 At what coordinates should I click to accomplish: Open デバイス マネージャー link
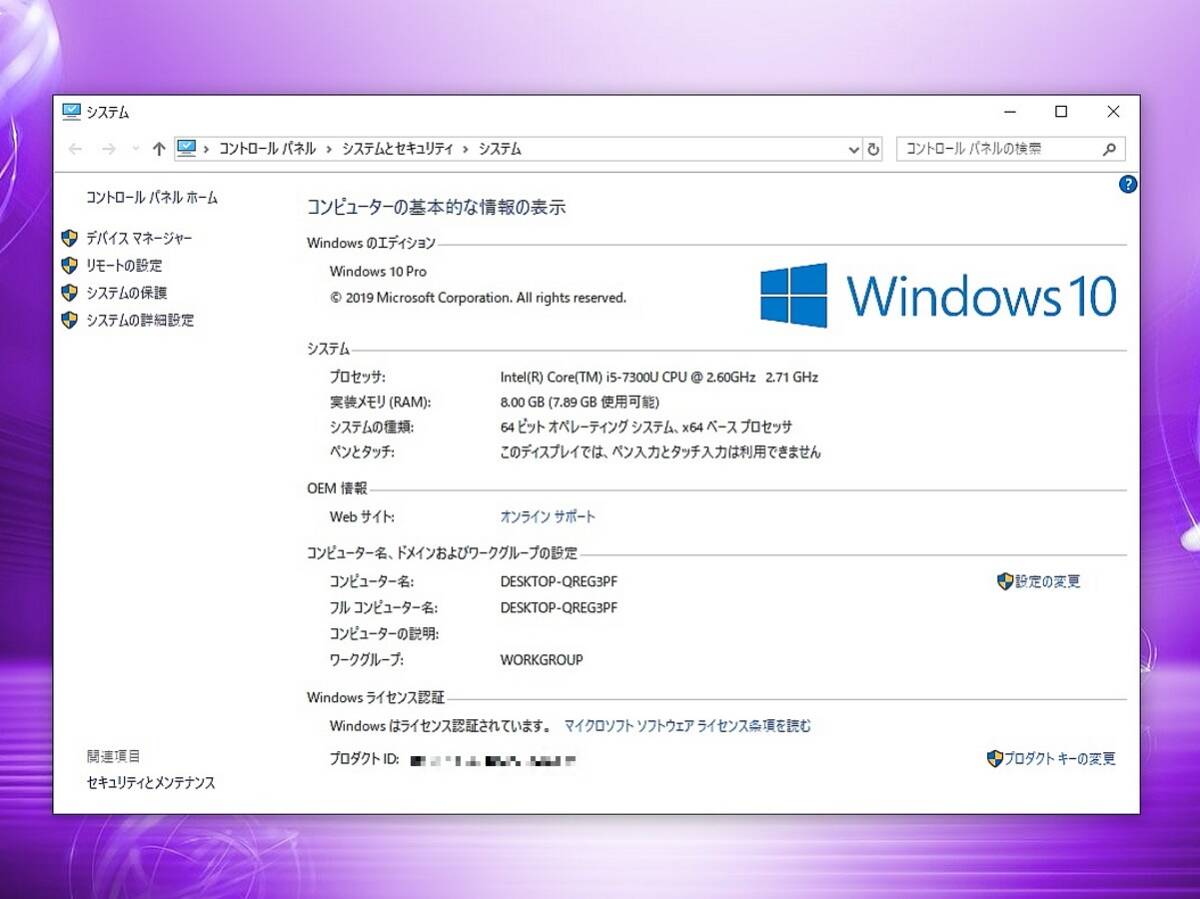139,238
